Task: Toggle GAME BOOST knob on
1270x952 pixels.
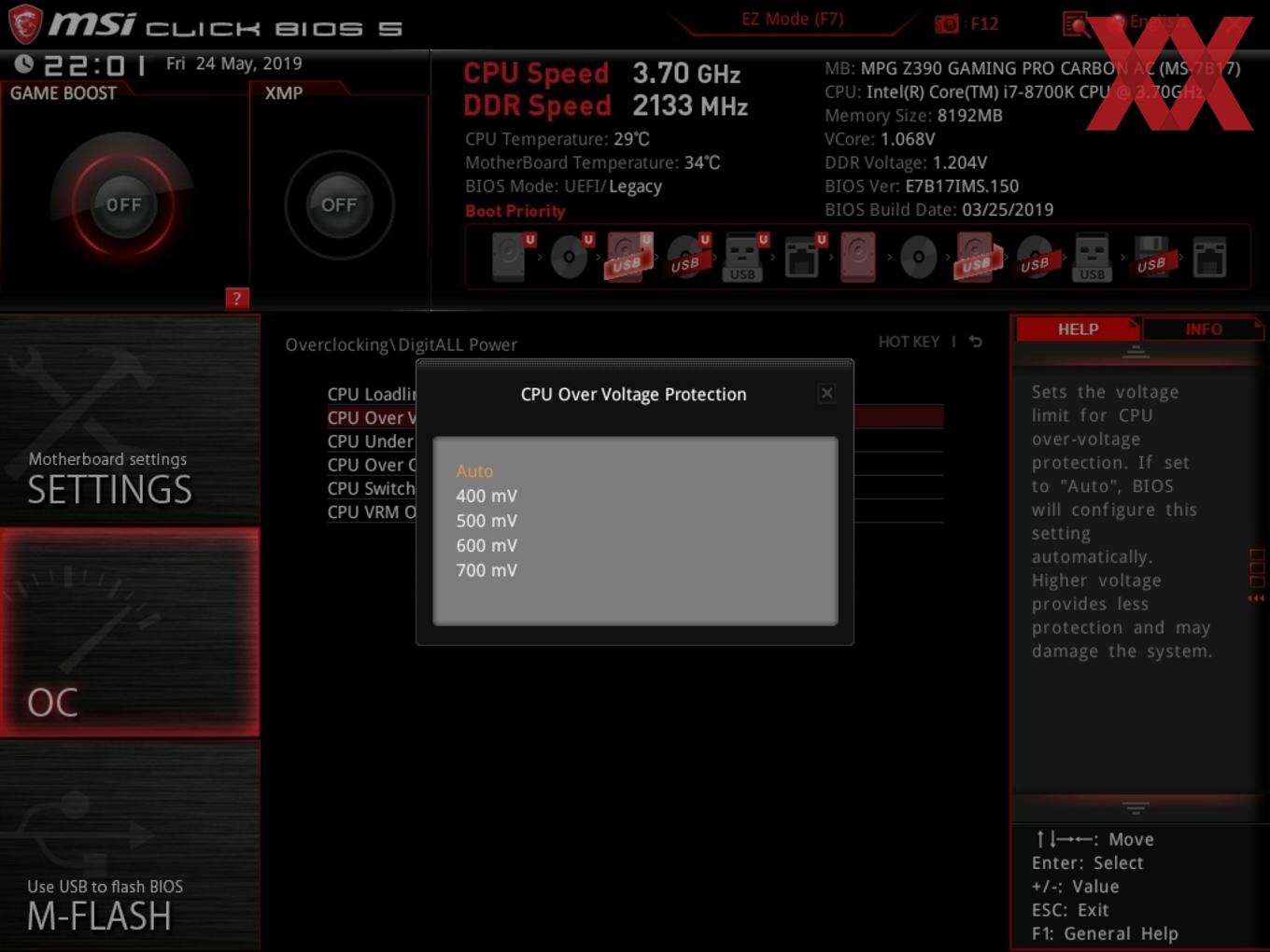Action: (x=123, y=204)
